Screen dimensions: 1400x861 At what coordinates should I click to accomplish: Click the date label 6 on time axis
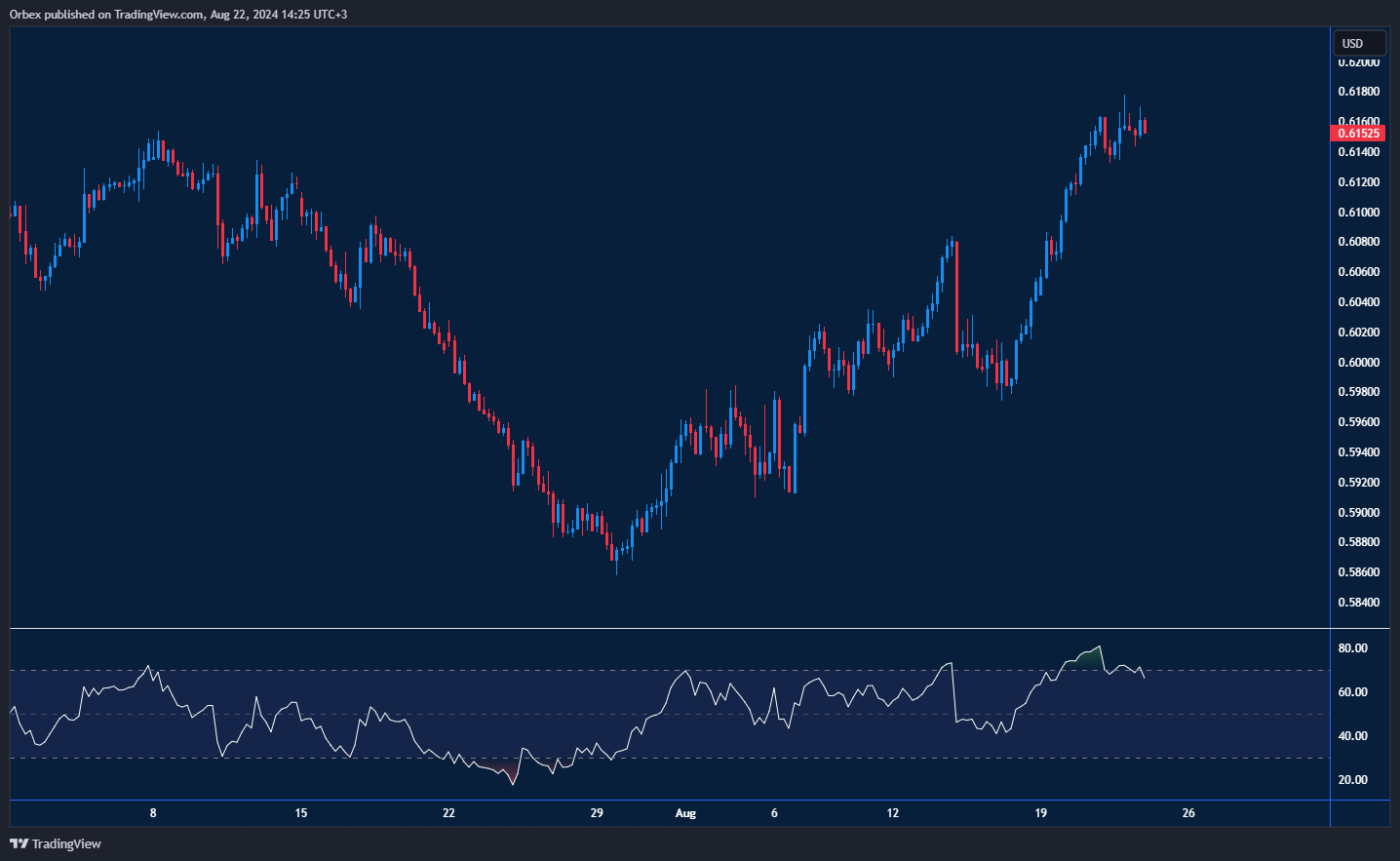pos(774,813)
